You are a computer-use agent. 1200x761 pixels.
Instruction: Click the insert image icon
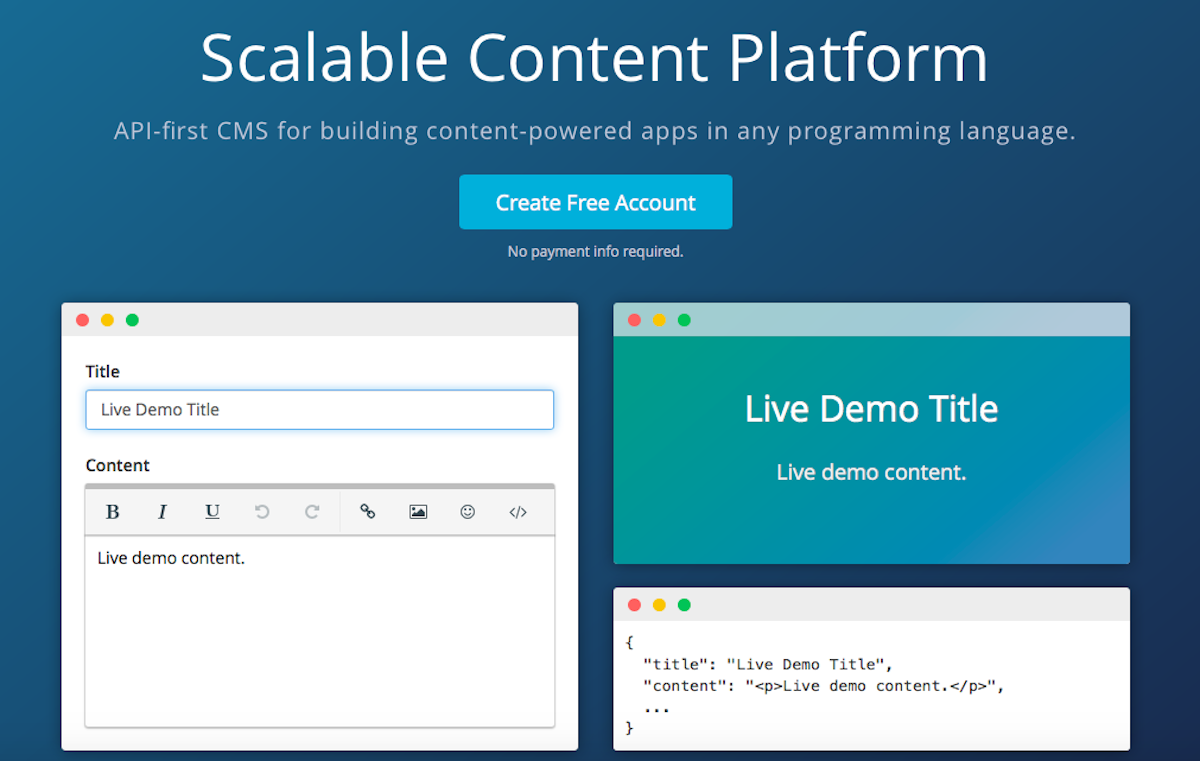pos(418,512)
